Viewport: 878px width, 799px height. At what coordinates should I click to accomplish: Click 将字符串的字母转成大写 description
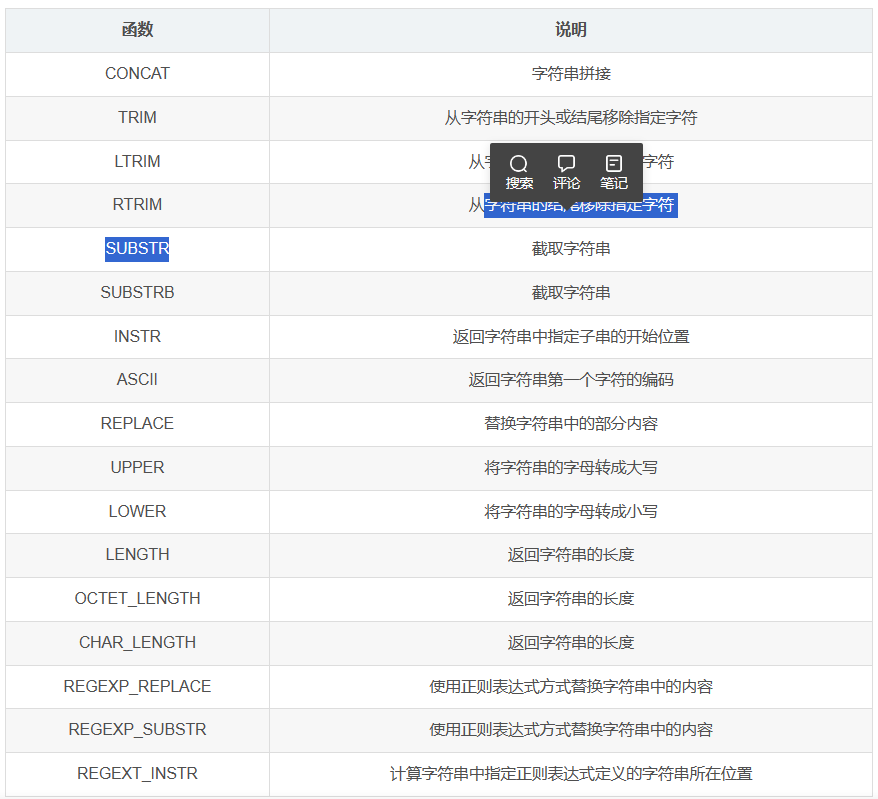[x=571, y=468]
